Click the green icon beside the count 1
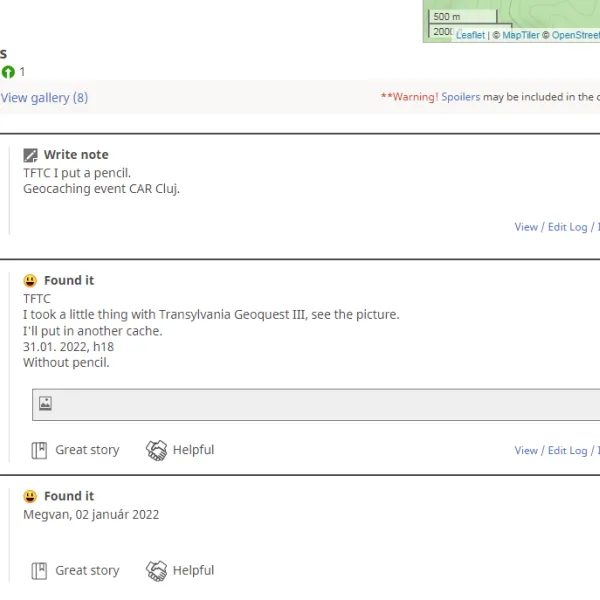 (x=8, y=72)
